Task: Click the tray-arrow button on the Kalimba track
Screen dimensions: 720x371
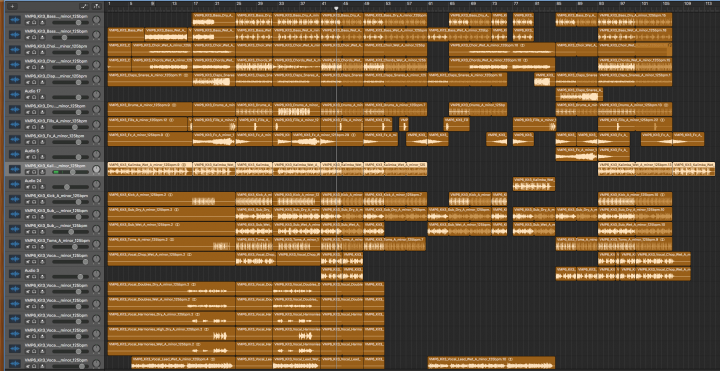Action: pos(42,172)
